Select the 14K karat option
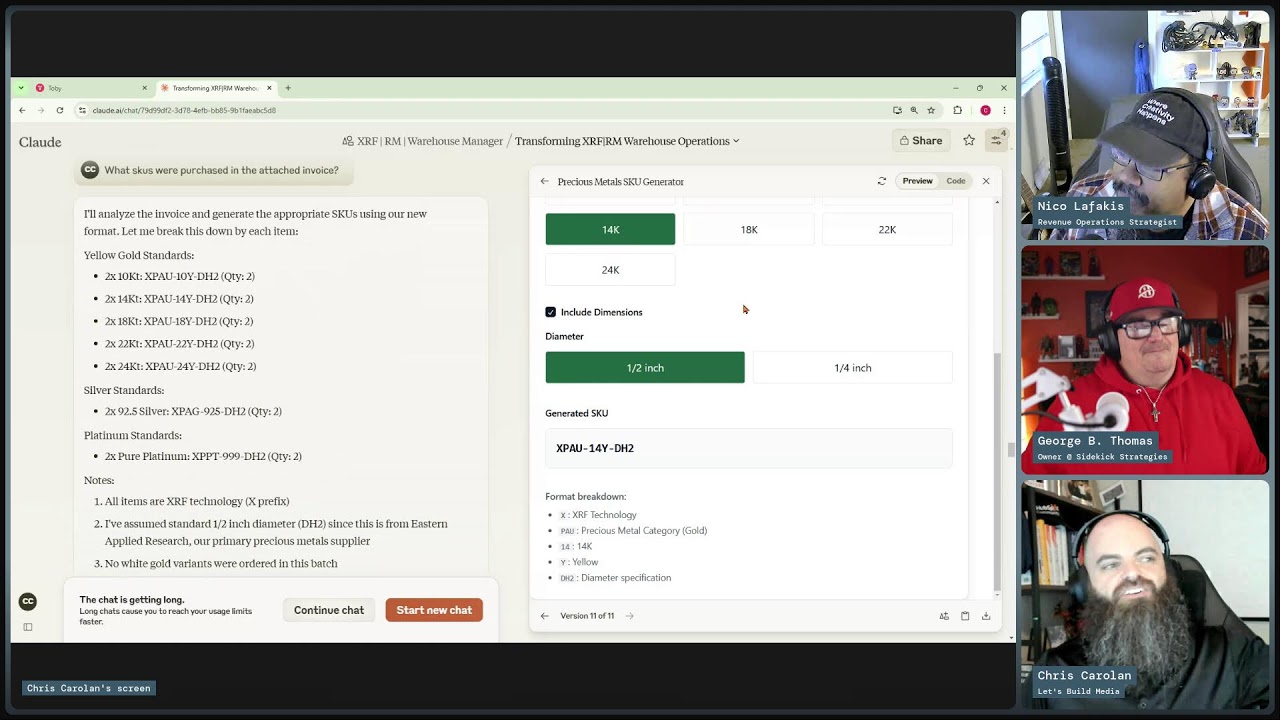Screen dimensions: 1280x720 (x=610, y=229)
